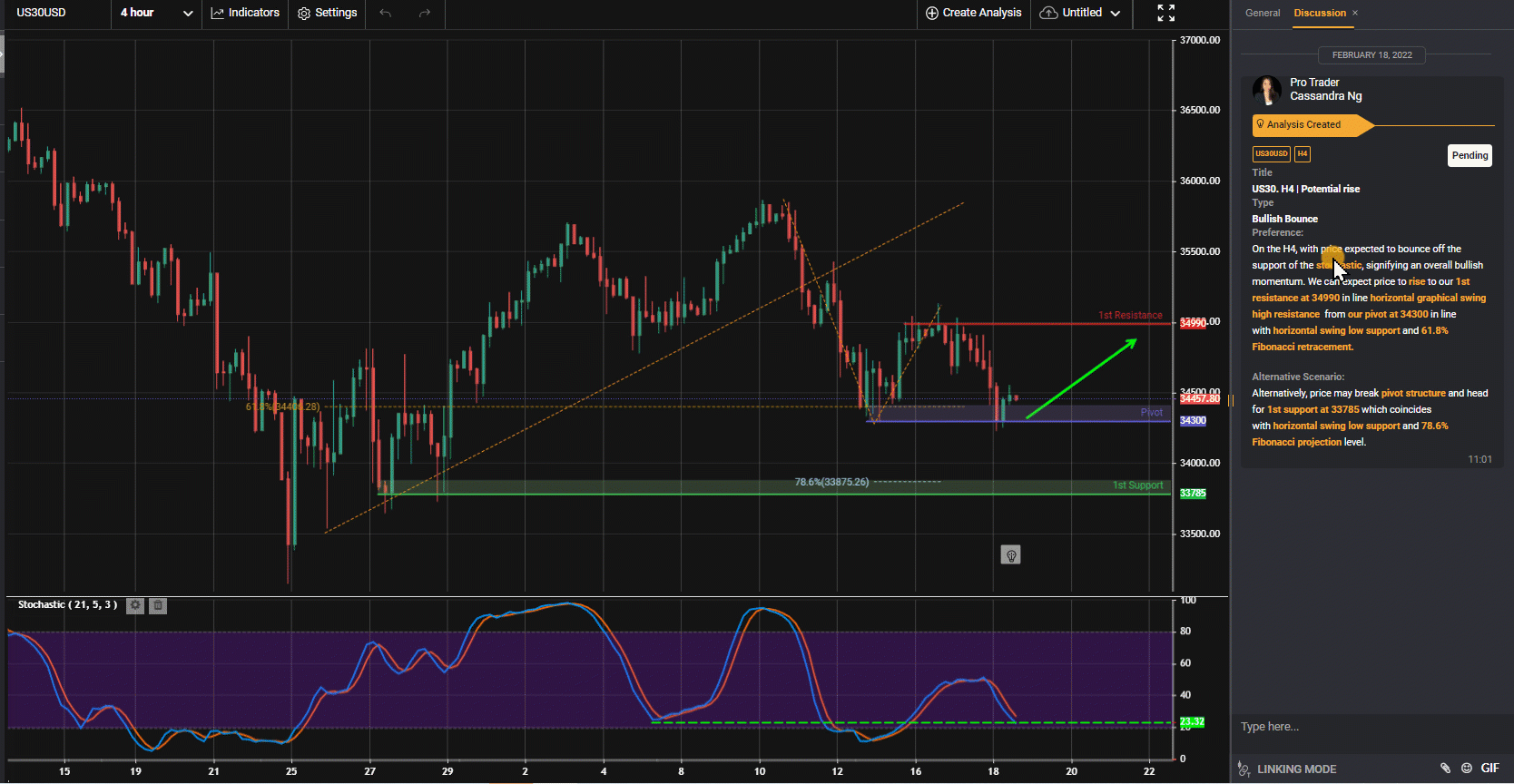Viewport: 1514px width, 784px height.
Task: Click the lightbulb idea icon on chart
Action: pyautogui.click(x=1010, y=555)
